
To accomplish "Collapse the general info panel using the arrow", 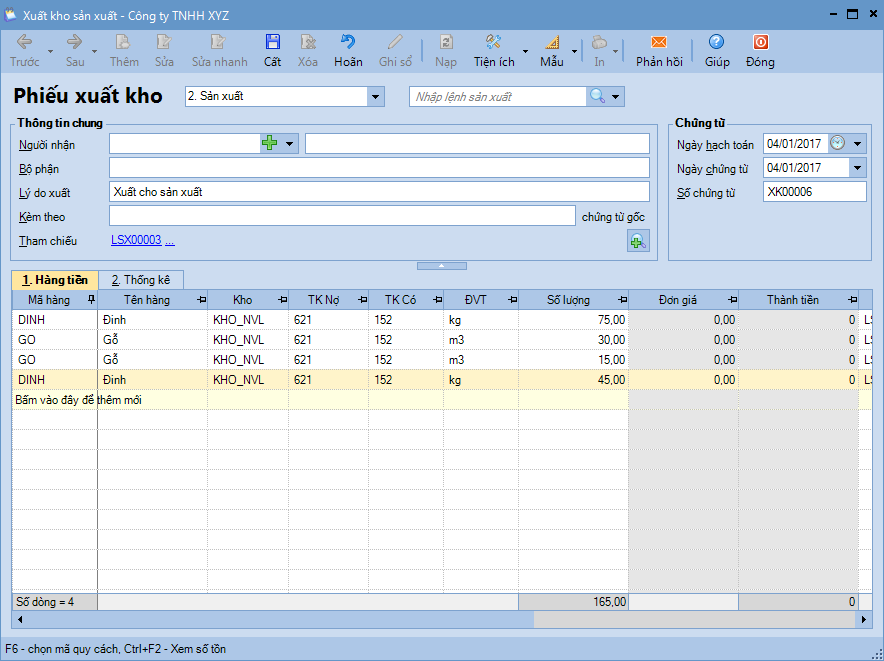I will 441,266.
